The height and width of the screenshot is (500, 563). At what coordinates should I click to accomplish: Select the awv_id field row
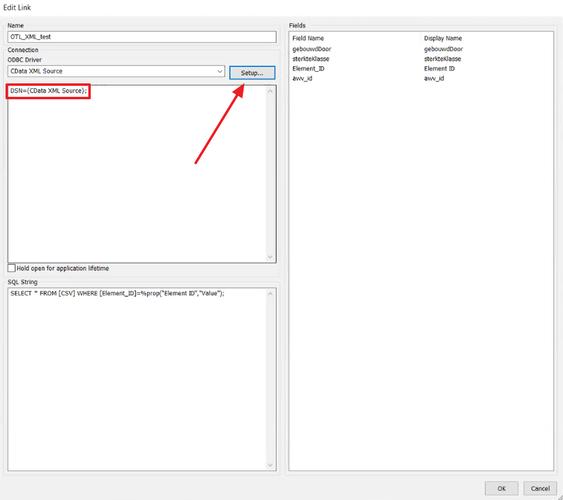tap(421, 78)
